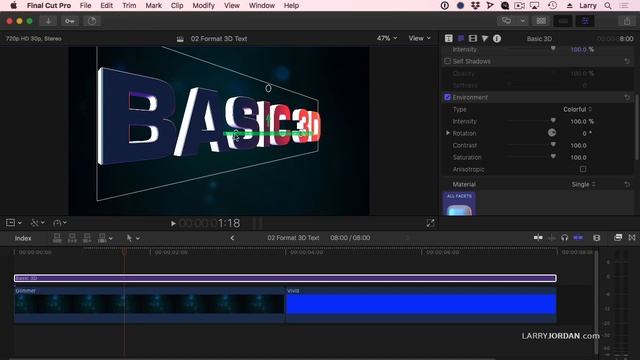Enable the Anisotropic checkbox
Screen dimensions: 640x360
pyautogui.click(x=583, y=169)
